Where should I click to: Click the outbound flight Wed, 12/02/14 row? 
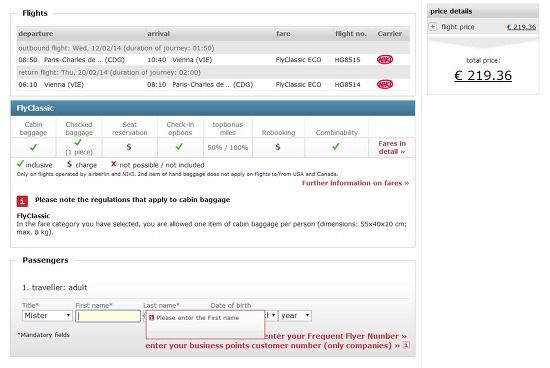(x=213, y=48)
